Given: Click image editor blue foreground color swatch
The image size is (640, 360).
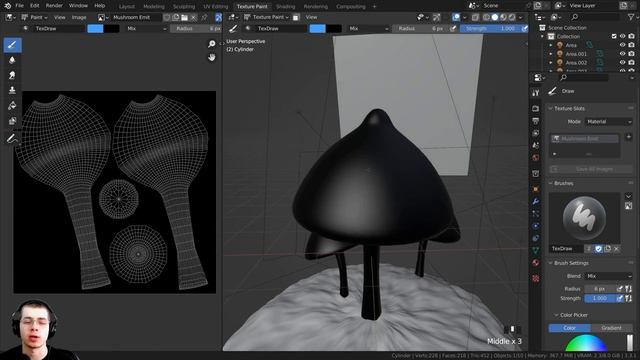Looking at the screenshot, I should coord(96,29).
